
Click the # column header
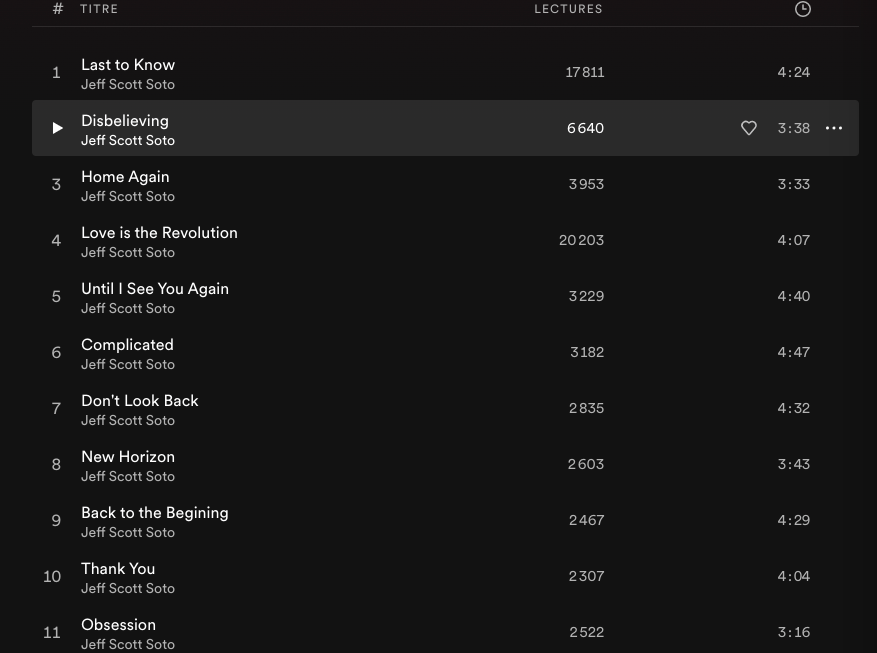(58, 9)
